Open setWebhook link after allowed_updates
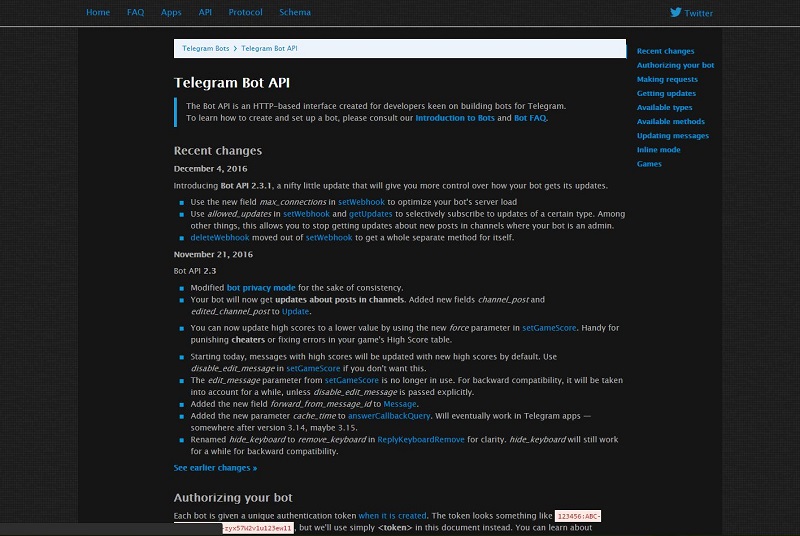The image size is (800, 536). pos(306,214)
